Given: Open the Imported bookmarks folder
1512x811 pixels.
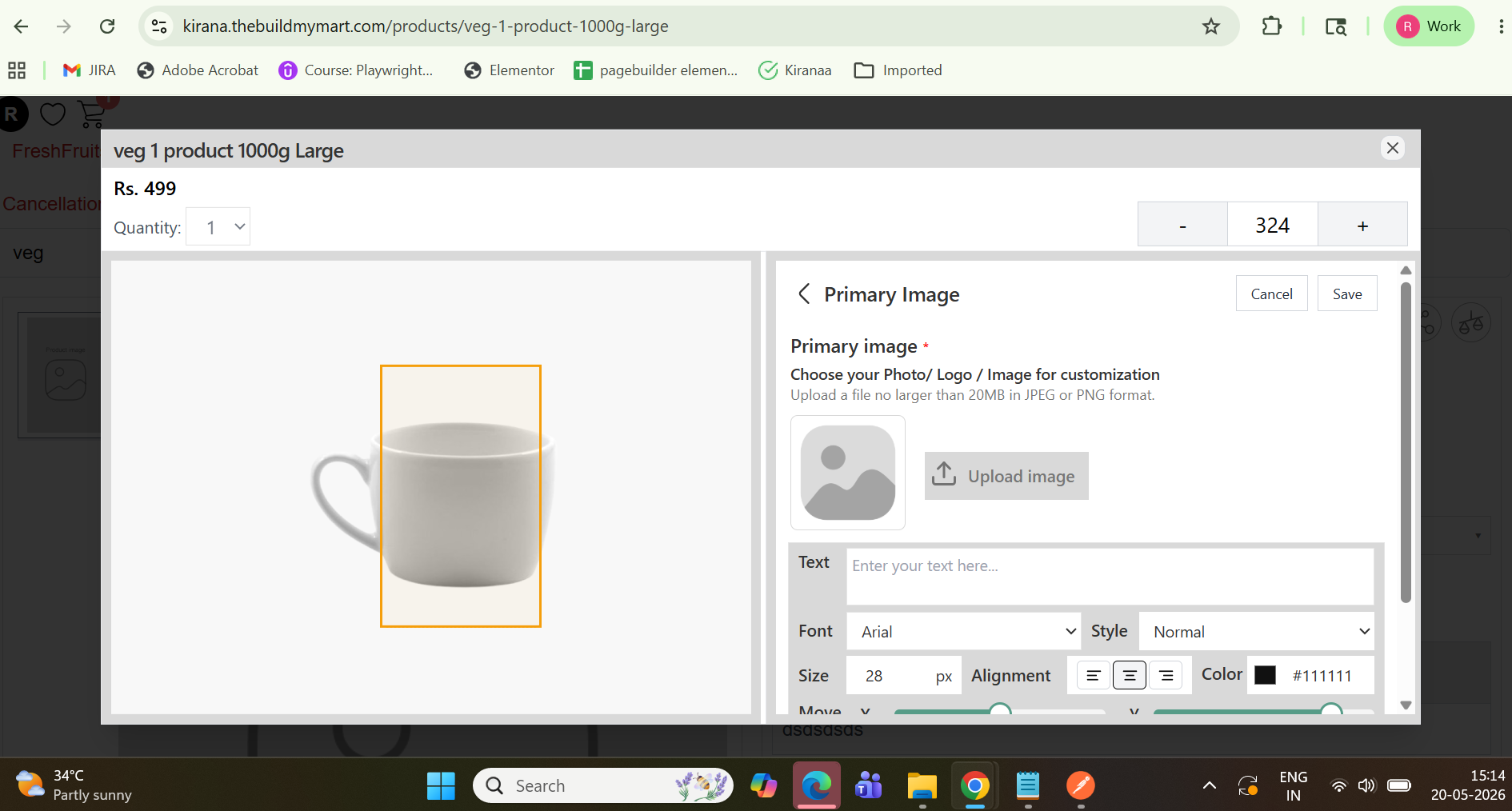Looking at the screenshot, I should pos(898,70).
